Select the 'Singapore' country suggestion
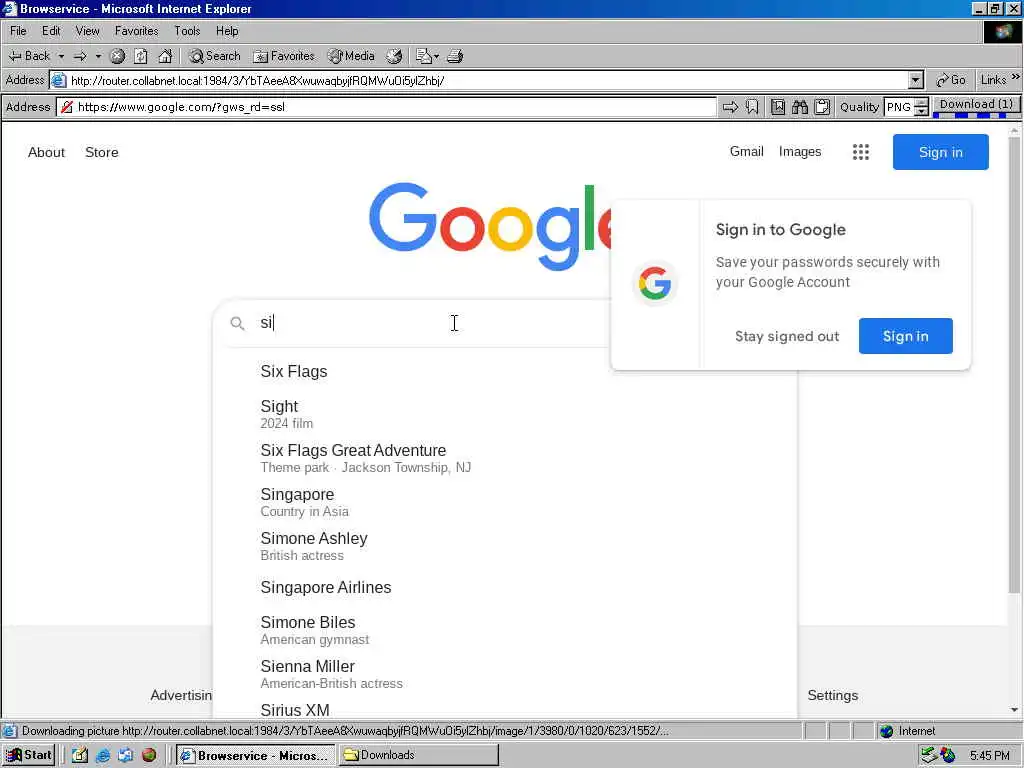The height and width of the screenshot is (768, 1024). click(504, 502)
